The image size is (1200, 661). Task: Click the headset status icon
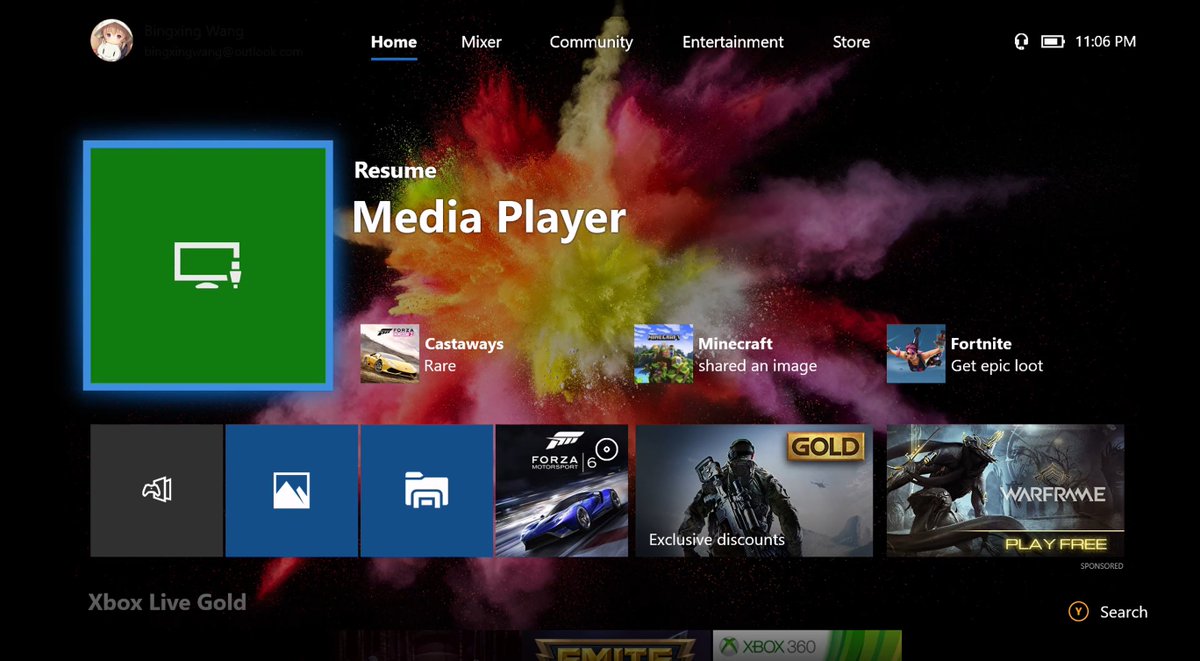1021,42
